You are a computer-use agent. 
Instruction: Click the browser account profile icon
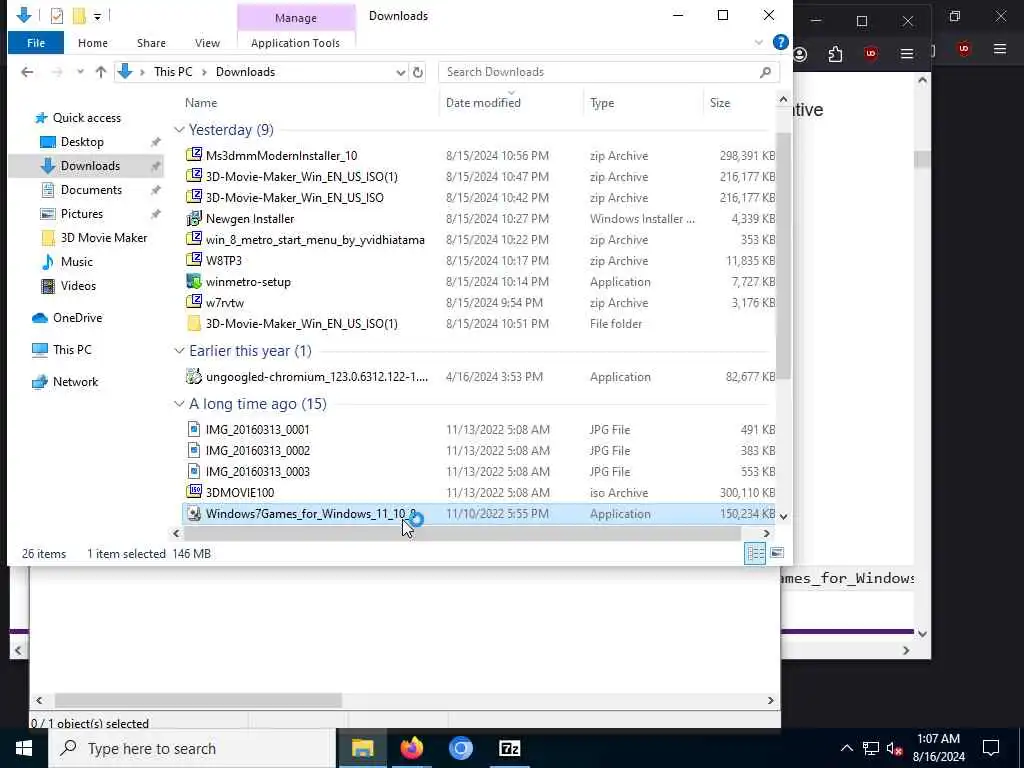point(800,54)
